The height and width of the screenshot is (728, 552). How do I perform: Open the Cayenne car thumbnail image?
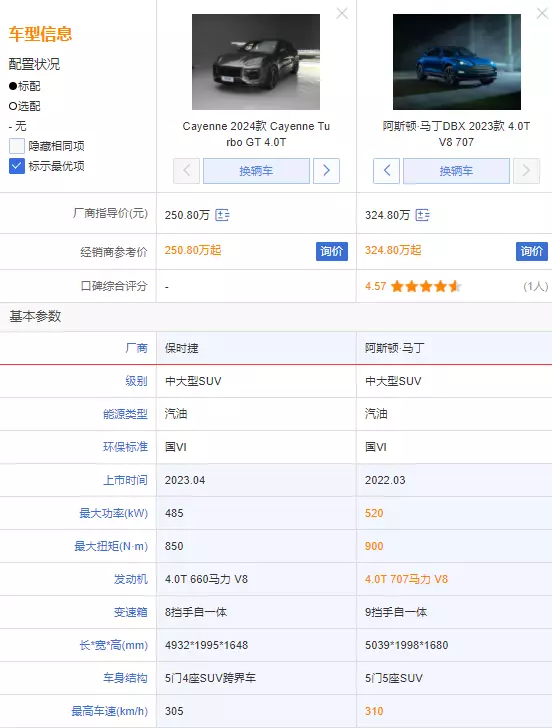point(256,62)
